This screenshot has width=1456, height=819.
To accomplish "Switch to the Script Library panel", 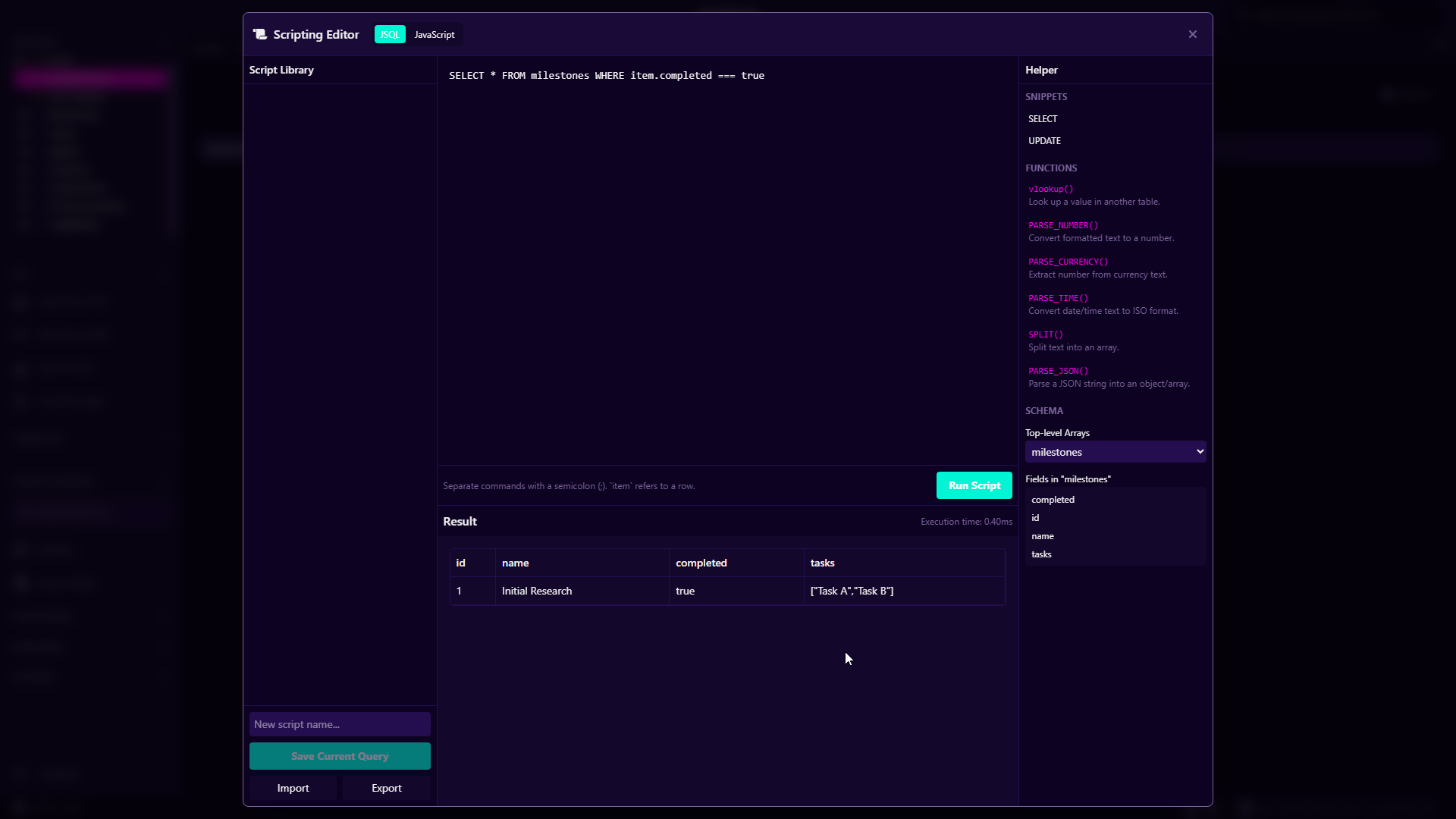I will click(281, 70).
